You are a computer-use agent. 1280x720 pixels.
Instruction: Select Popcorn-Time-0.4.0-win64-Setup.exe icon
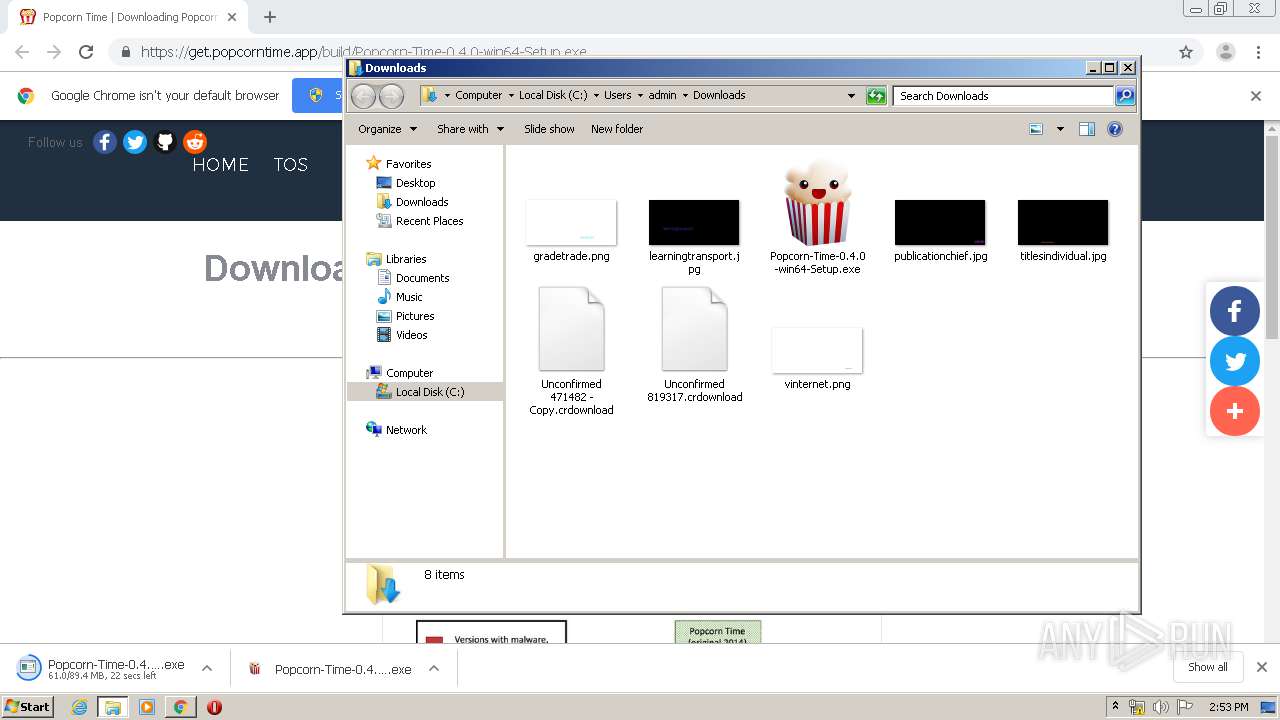coord(817,204)
